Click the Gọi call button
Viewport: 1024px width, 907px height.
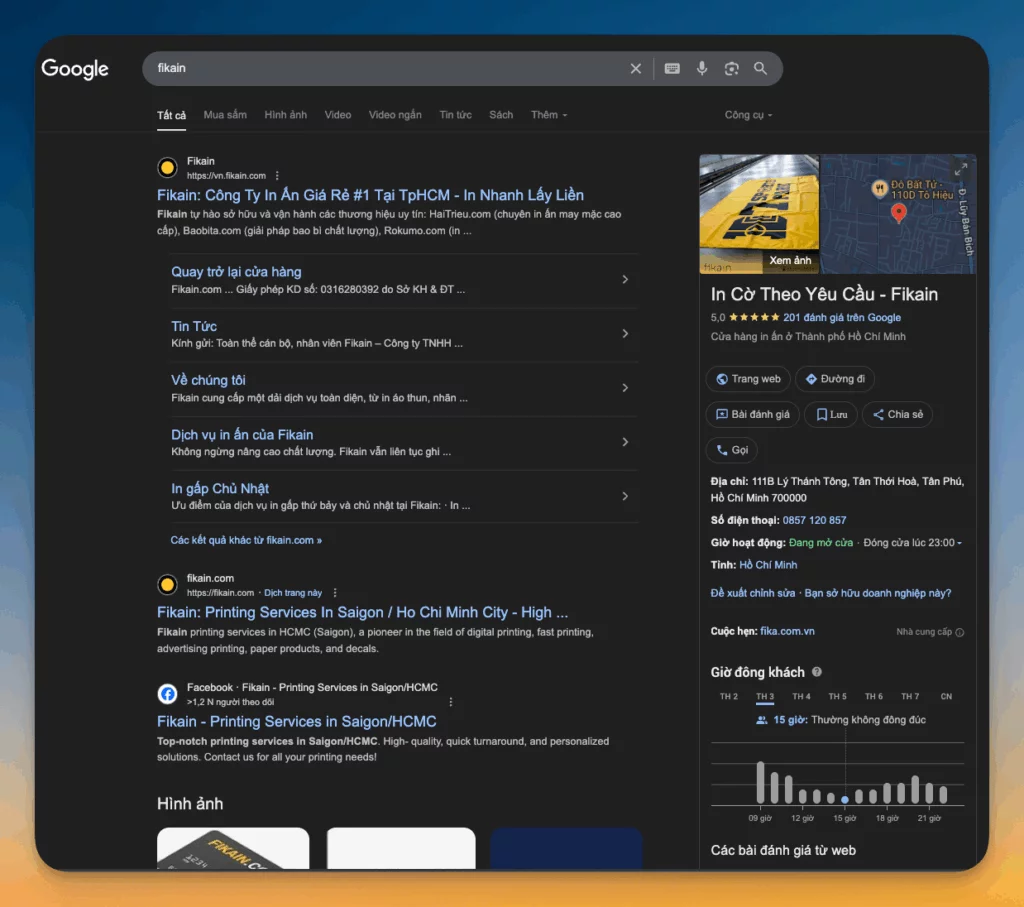(x=731, y=450)
